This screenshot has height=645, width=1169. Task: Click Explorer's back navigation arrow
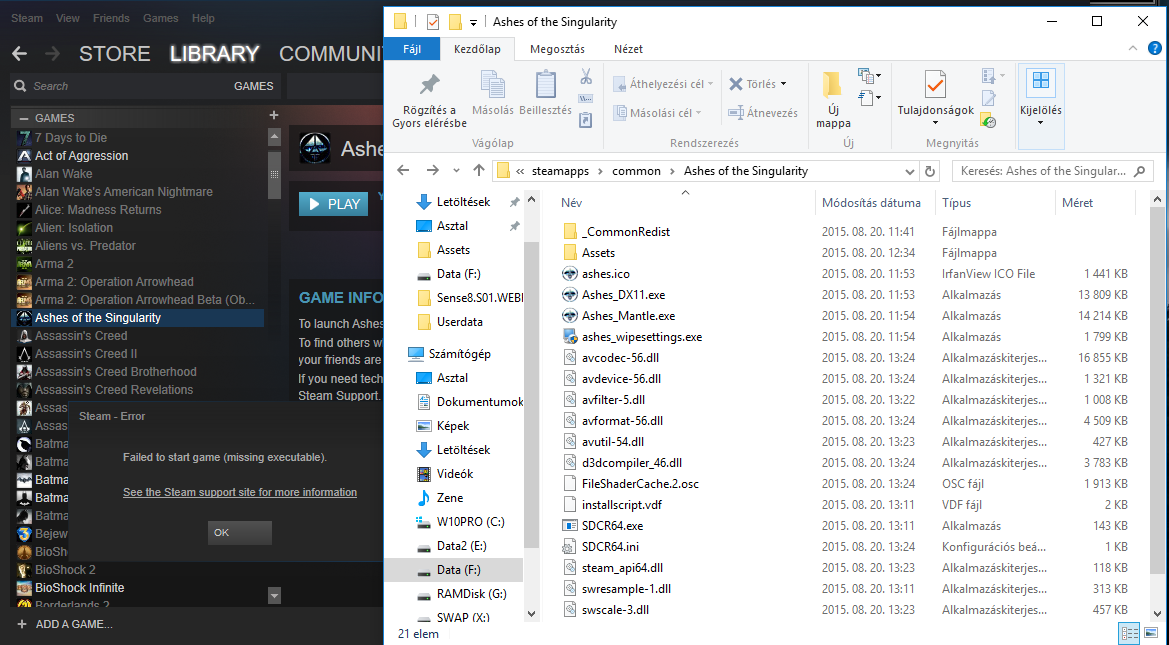403,171
